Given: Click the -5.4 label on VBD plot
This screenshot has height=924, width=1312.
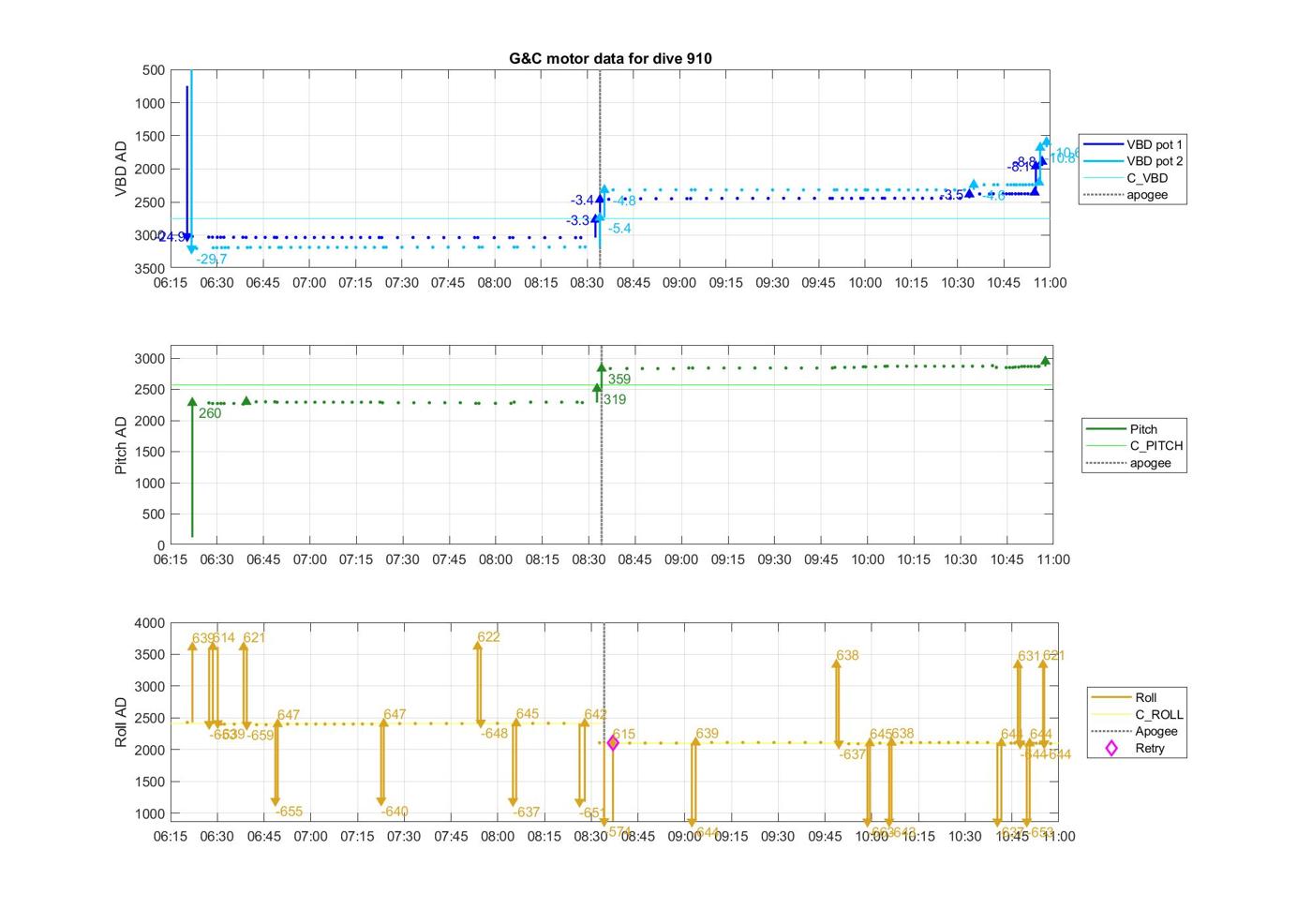Looking at the screenshot, I should tap(619, 229).
